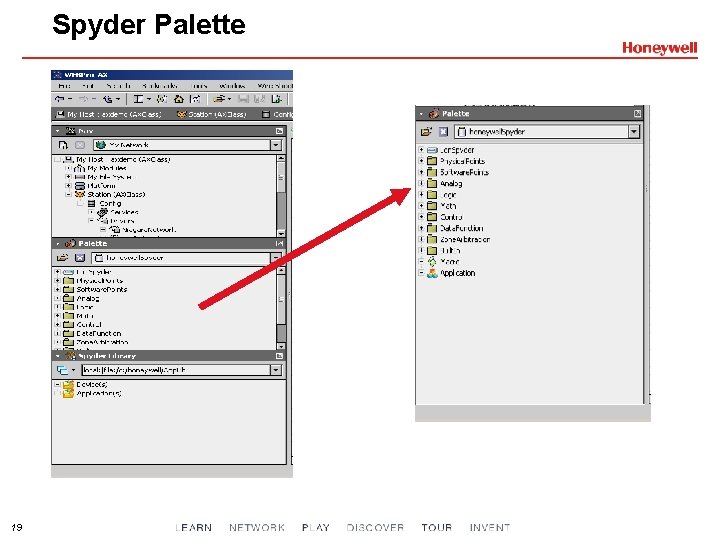Screen dimensions: 720x540
Task: Collapse the Spyder Library panel header arrow
Action: click(x=57, y=356)
